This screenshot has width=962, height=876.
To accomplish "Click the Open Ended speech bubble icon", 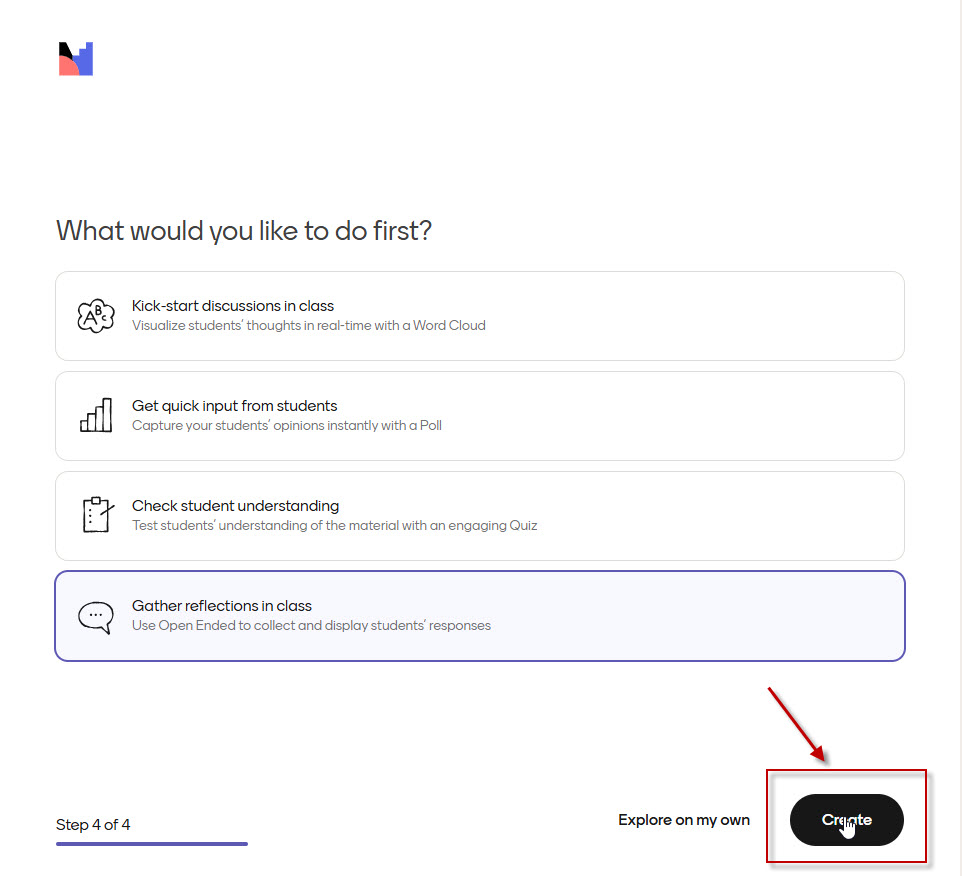I will click(x=96, y=616).
